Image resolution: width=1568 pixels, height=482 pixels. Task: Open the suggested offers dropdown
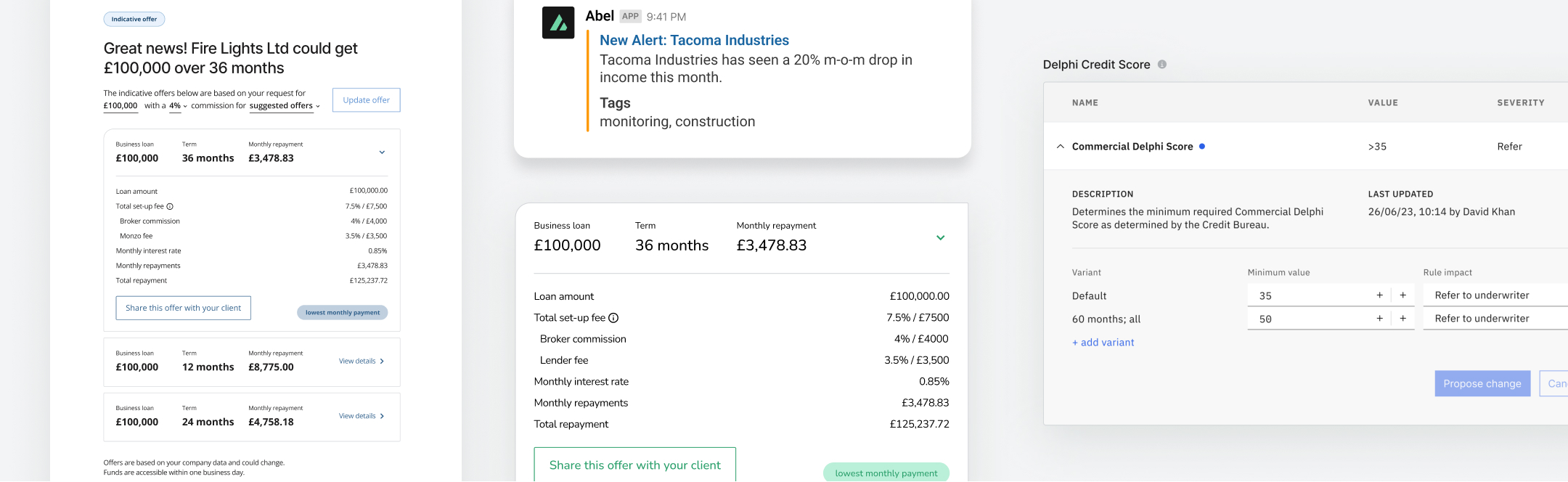click(x=285, y=106)
